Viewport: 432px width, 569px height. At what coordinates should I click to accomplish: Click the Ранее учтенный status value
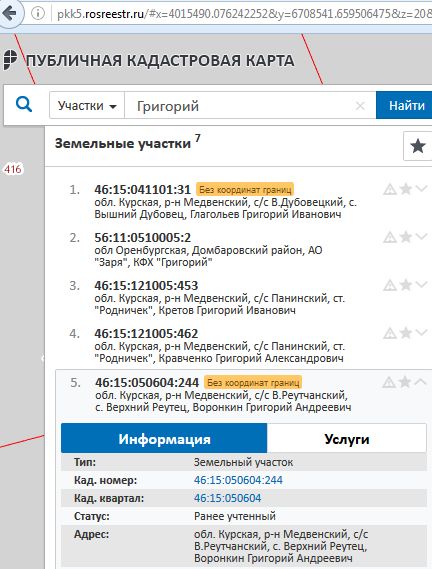[x=235, y=516]
